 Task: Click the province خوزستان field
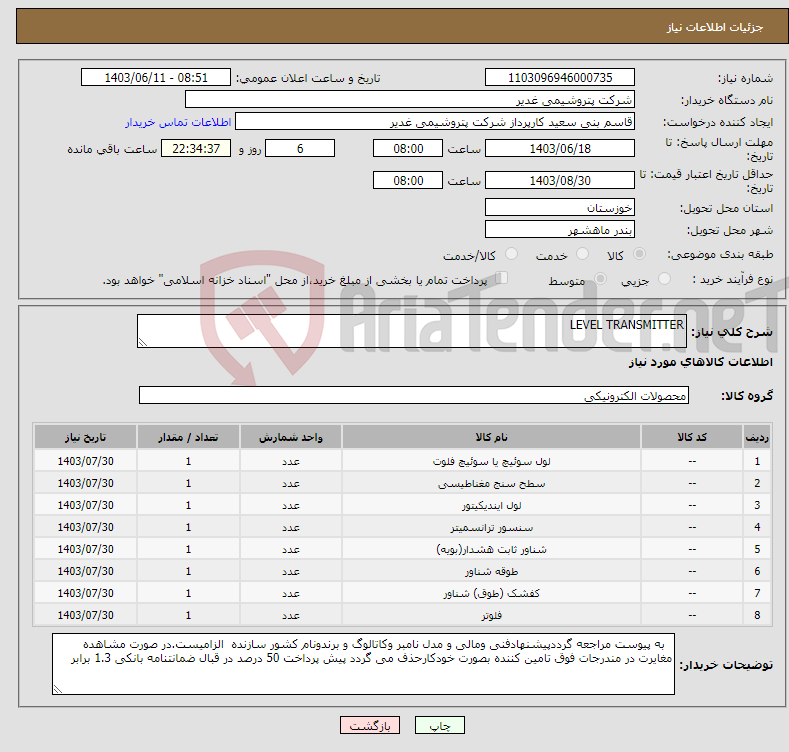click(560, 207)
